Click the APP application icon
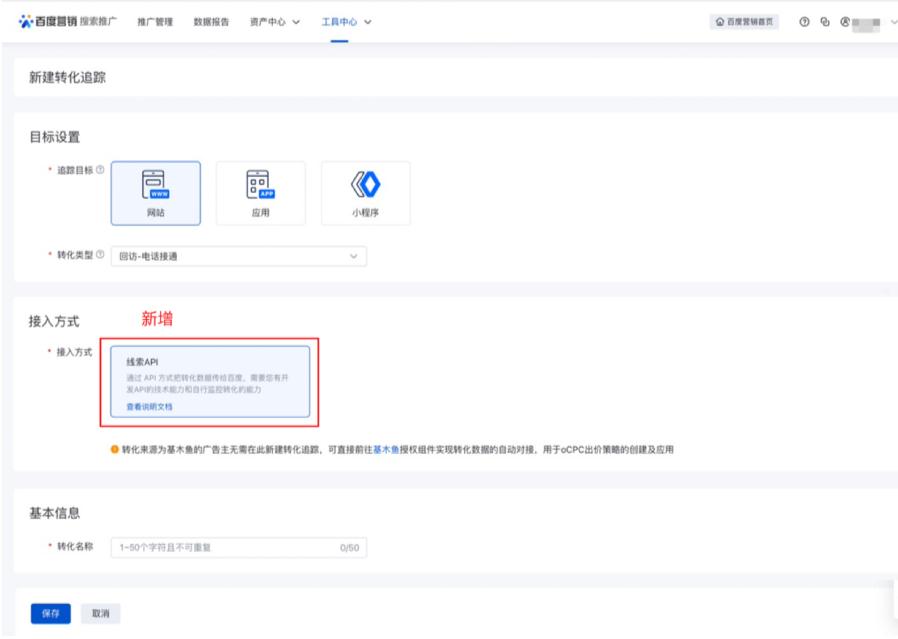 (x=261, y=184)
